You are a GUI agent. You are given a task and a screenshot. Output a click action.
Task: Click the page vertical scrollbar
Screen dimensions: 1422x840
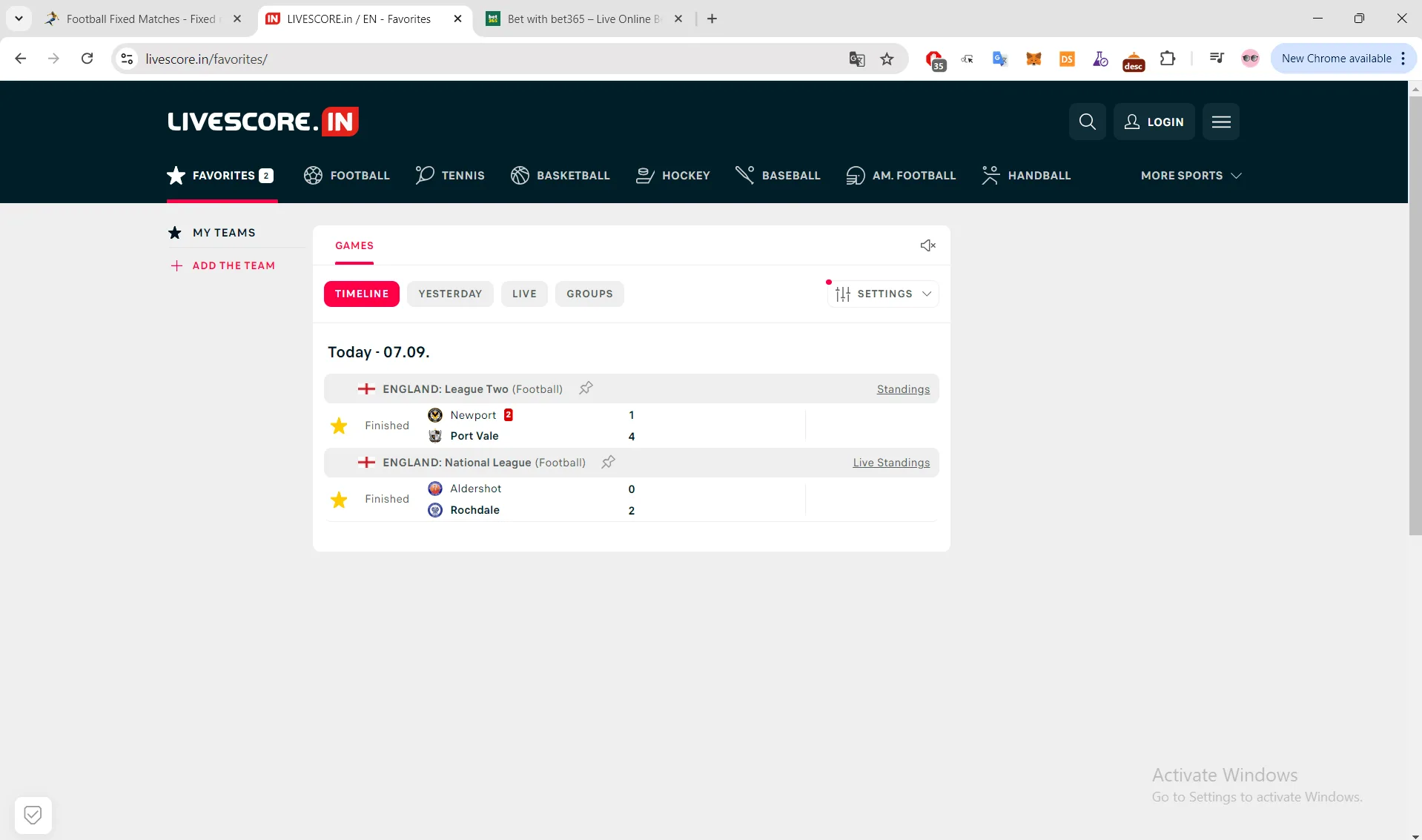click(1415, 315)
